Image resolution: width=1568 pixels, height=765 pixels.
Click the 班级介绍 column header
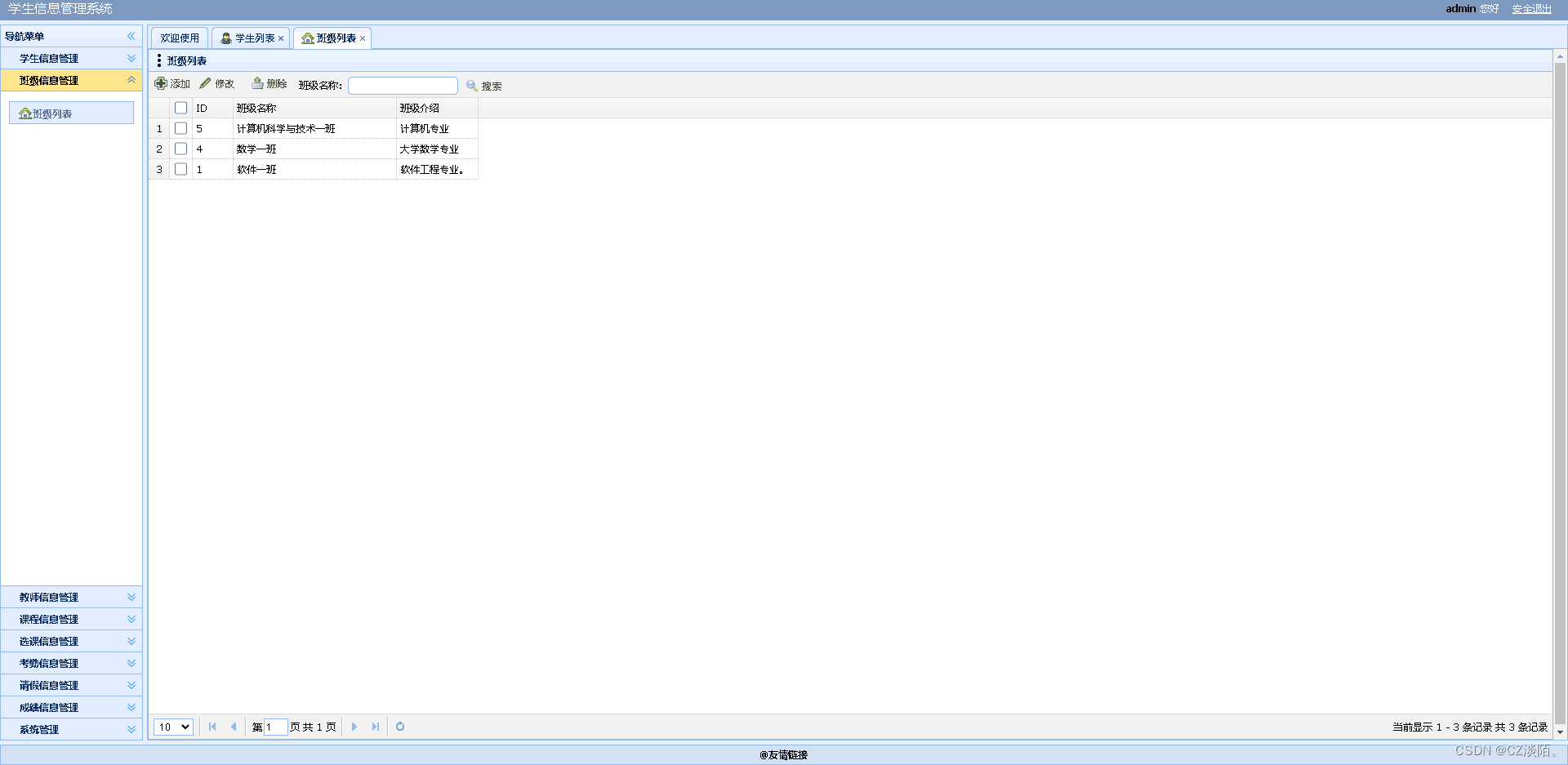click(x=437, y=108)
